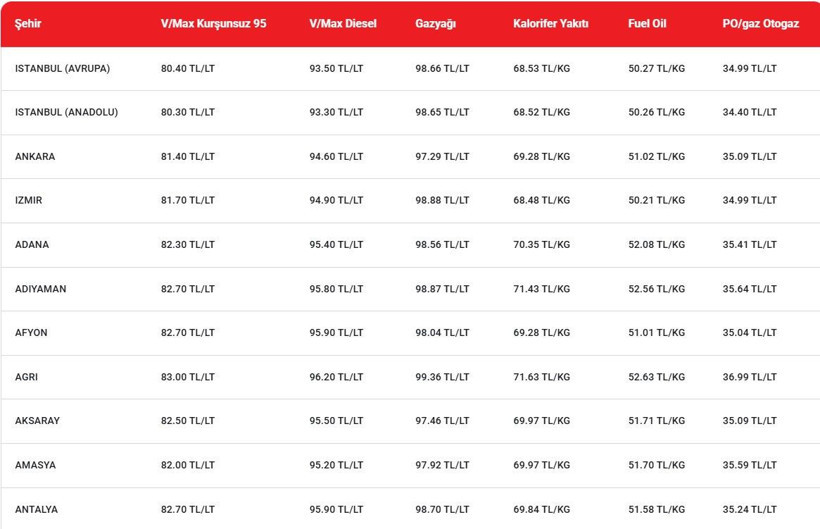Click 98.70 TL/LT Antalya Gazyağı value
Viewport: 820px width, 529px height.
[x=442, y=509]
